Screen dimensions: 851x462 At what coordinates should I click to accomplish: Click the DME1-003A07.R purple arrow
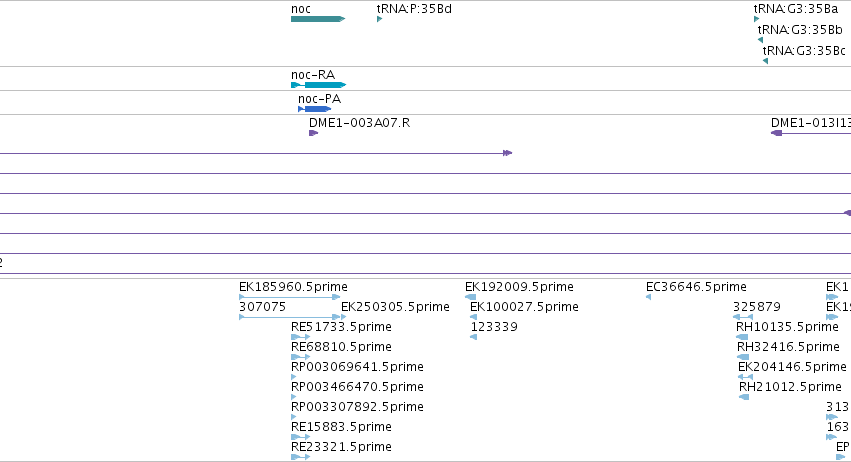(314, 133)
